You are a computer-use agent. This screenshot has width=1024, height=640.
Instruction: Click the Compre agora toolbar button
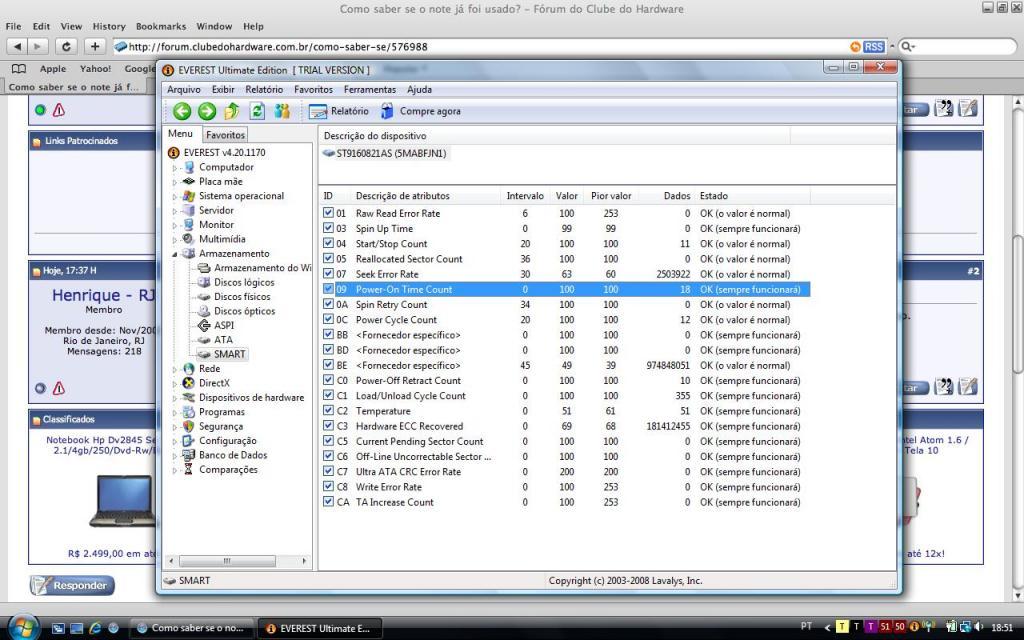click(421, 112)
